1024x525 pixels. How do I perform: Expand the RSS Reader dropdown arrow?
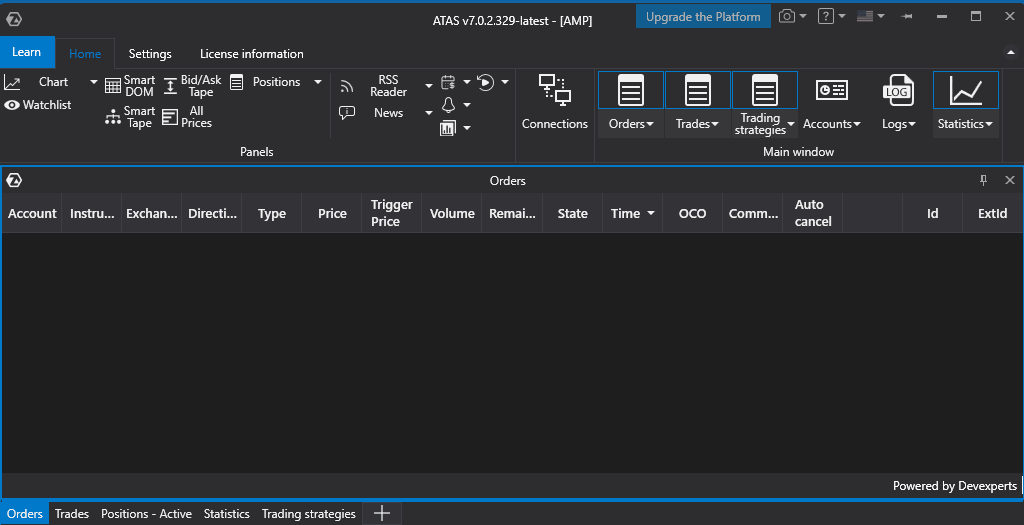pyautogui.click(x=429, y=86)
